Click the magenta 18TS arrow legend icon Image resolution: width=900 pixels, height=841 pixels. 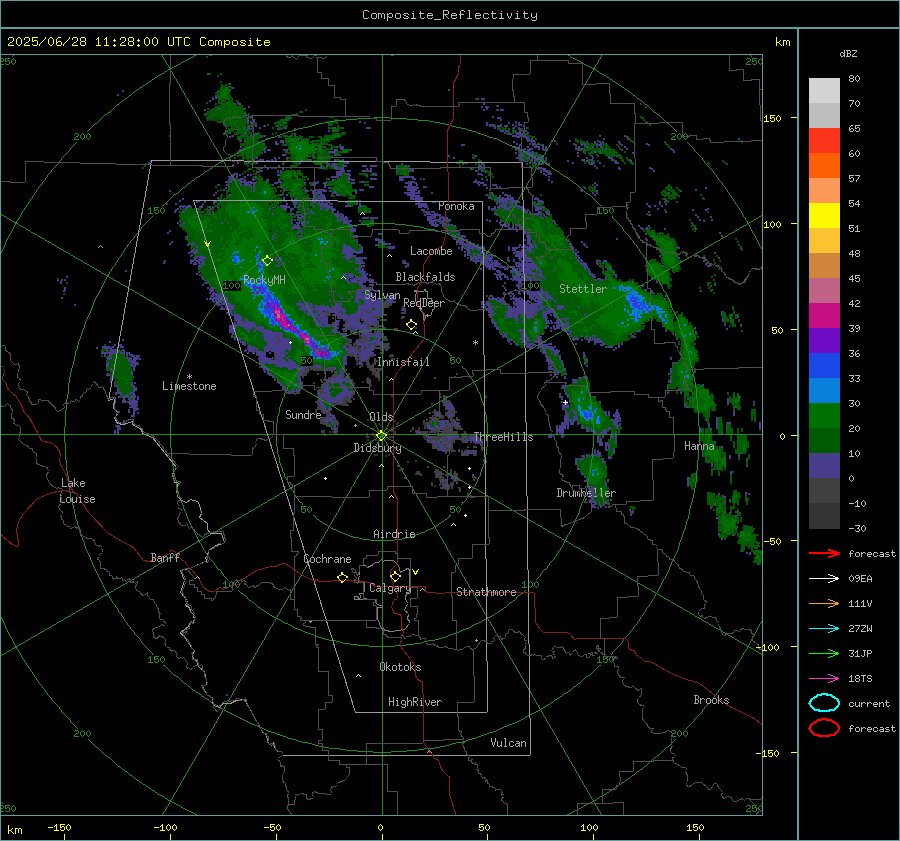(x=824, y=679)
